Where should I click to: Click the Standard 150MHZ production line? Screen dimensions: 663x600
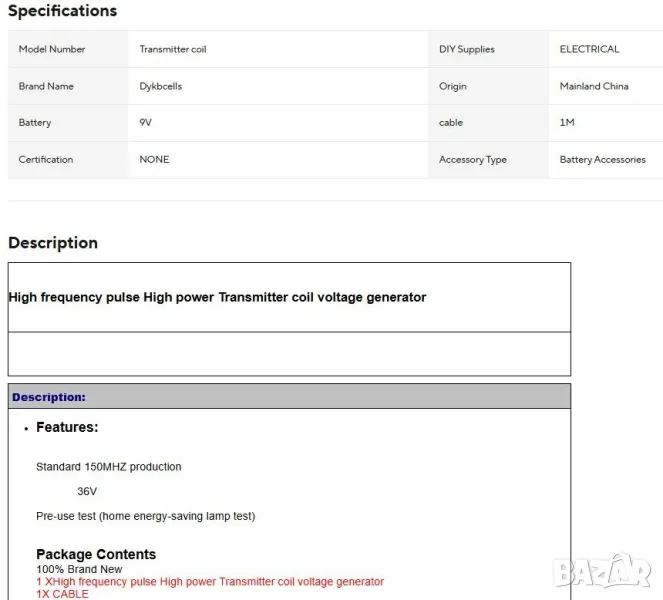tap(109, 467)
